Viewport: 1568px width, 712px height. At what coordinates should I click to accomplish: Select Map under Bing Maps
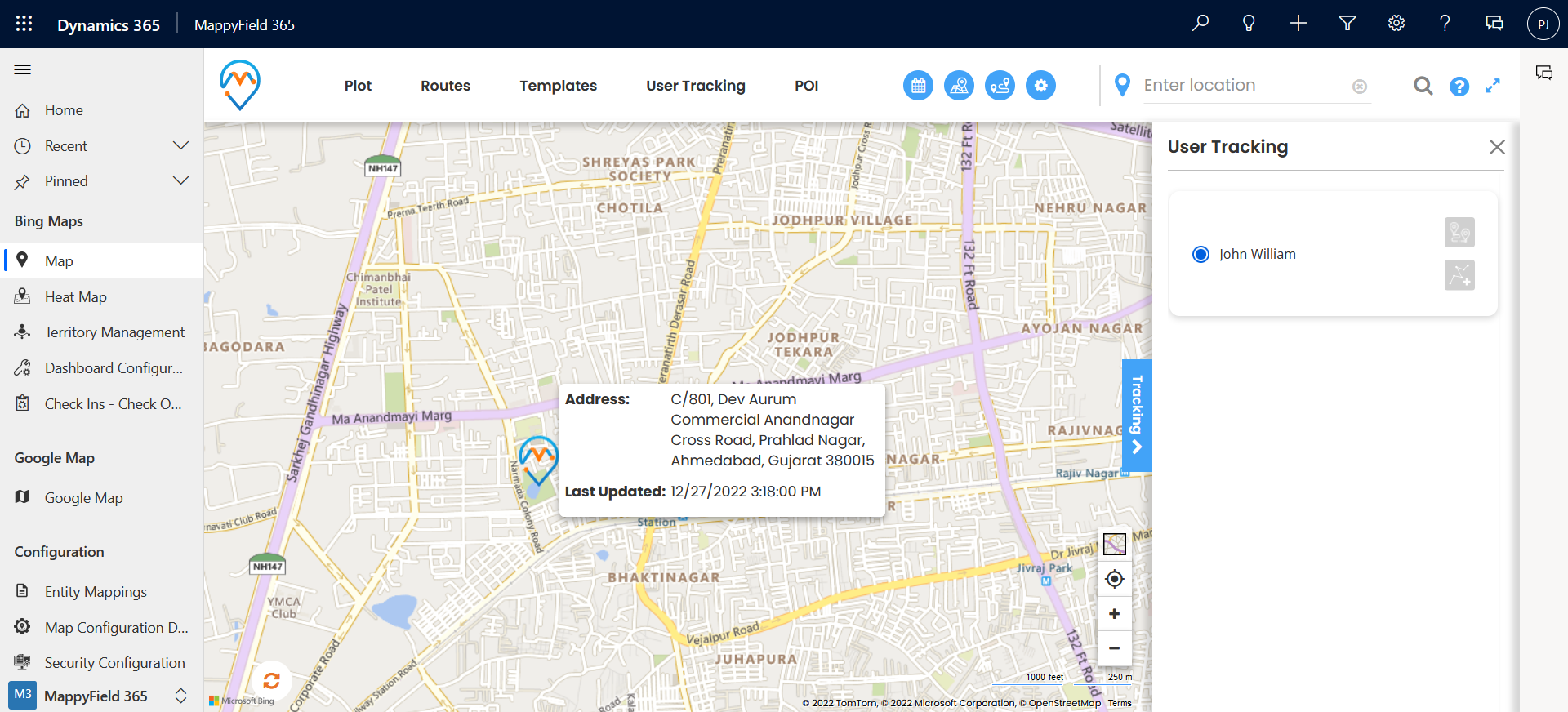tap(101, 260)
